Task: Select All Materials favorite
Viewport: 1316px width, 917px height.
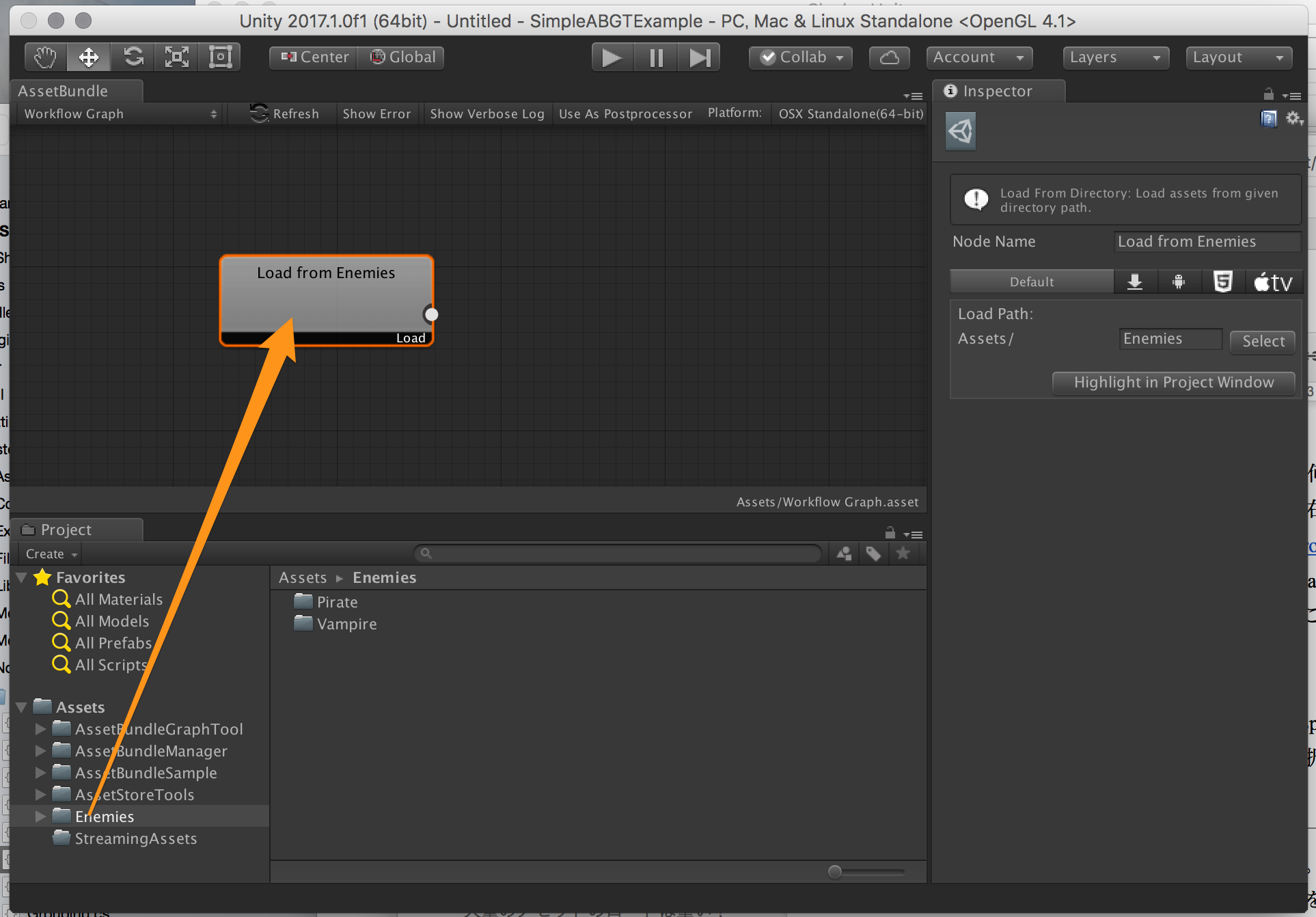Action: [x=118, y=599]
